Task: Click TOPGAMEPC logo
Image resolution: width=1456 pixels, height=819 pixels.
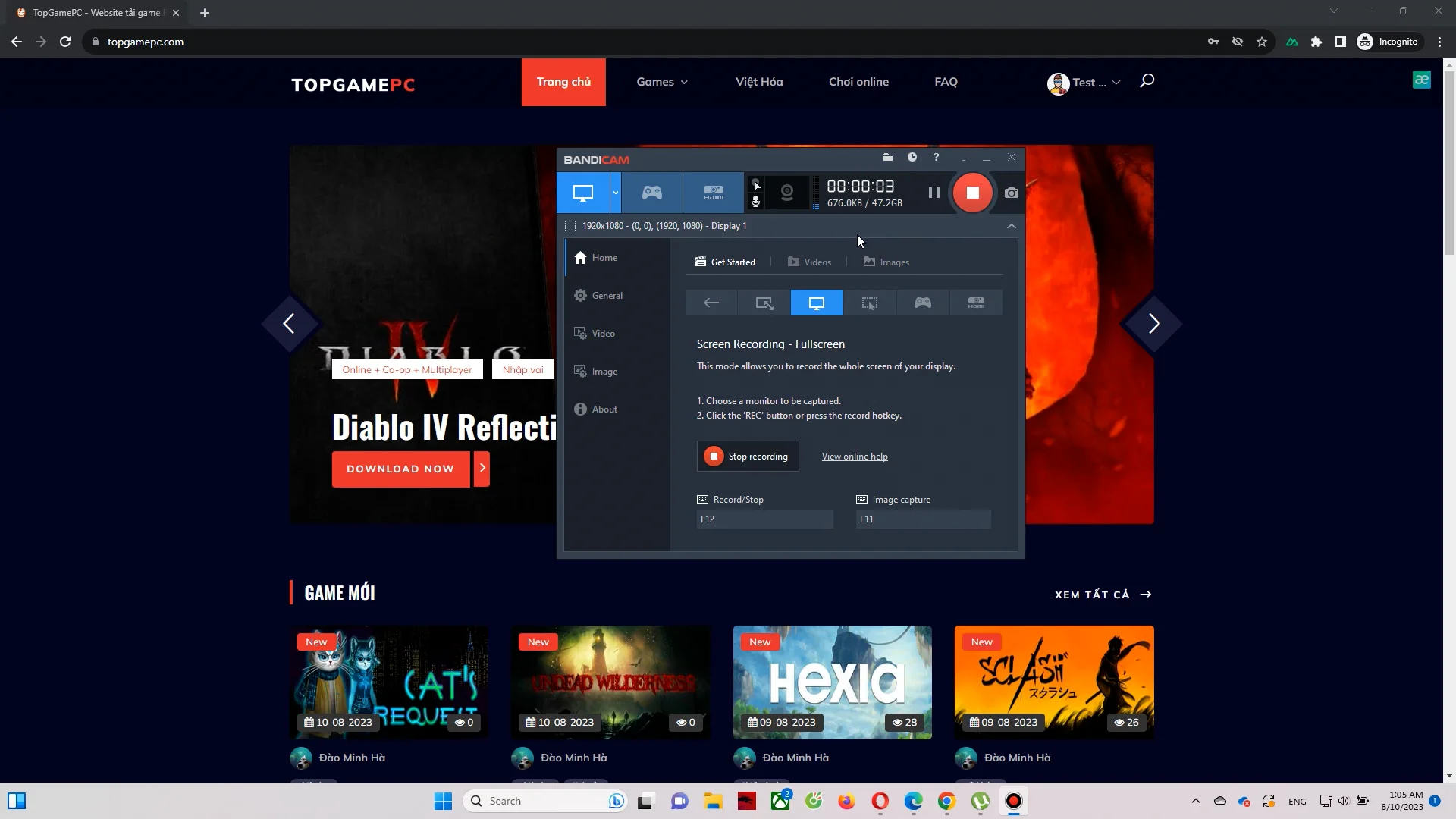Action: [353, 85]
